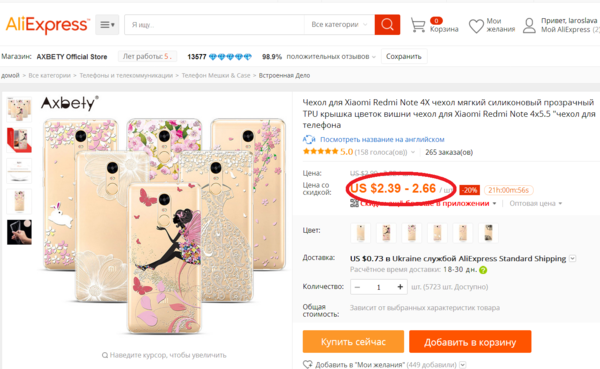Expand positive feedback dropdown in store bar
Viewport: 600px width, 369px height.
coord(373,57)
